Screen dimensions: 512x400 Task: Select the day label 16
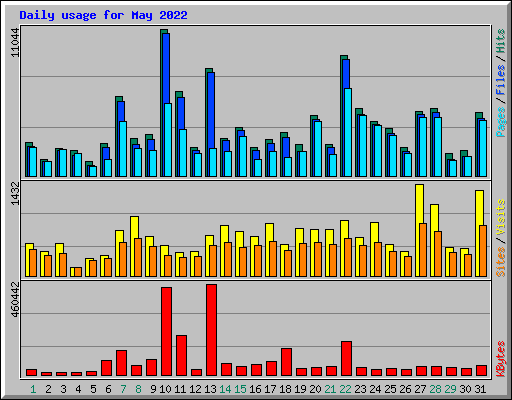tap(255, 389)
